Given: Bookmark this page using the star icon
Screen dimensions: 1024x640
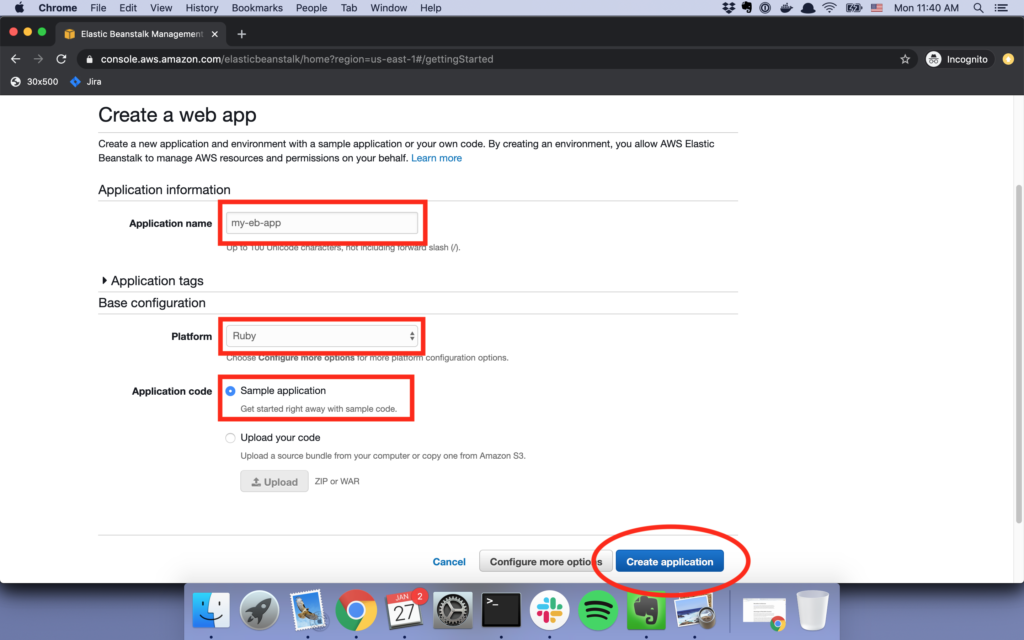Looking at the screenshot, I should [905, 59].
